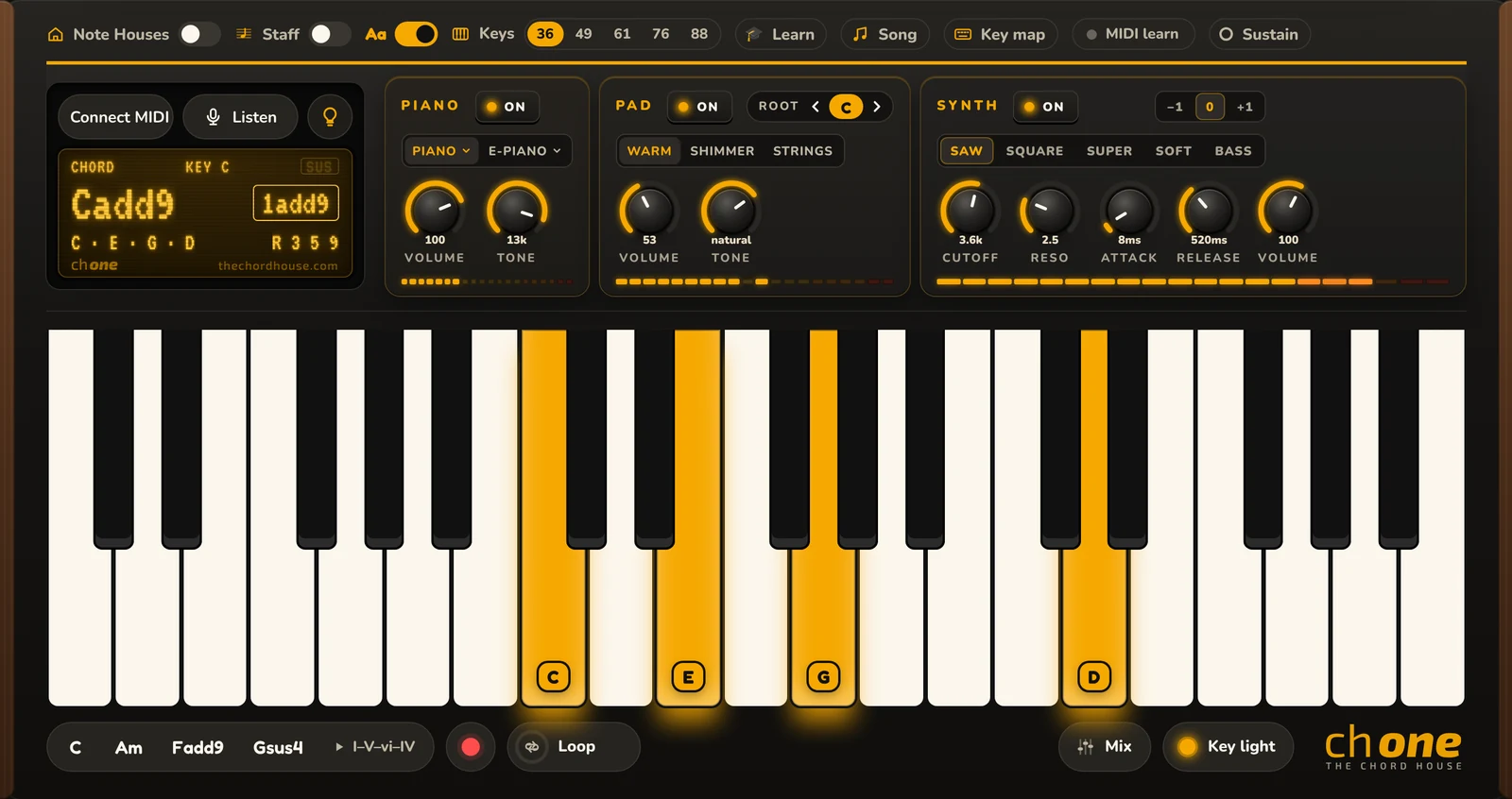The image size is (1512, 799).
Task: Raise synth octave with +1
Action: click(x=1245, y=107)
